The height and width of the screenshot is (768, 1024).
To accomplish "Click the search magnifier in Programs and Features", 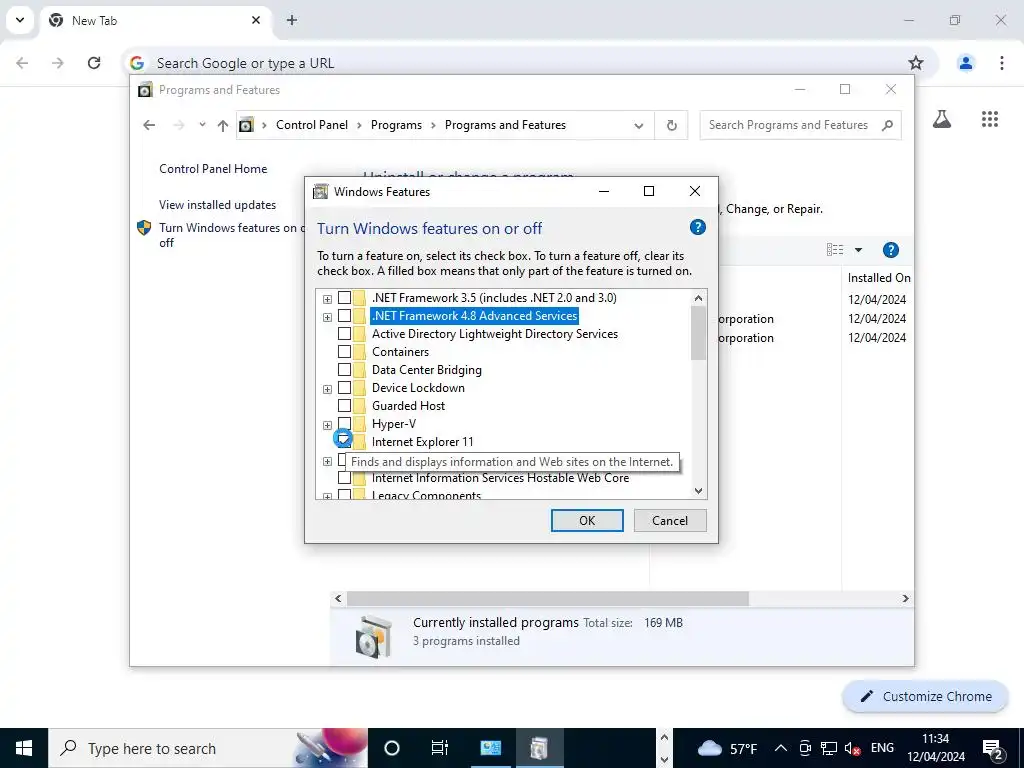I will tap(887, 125).
